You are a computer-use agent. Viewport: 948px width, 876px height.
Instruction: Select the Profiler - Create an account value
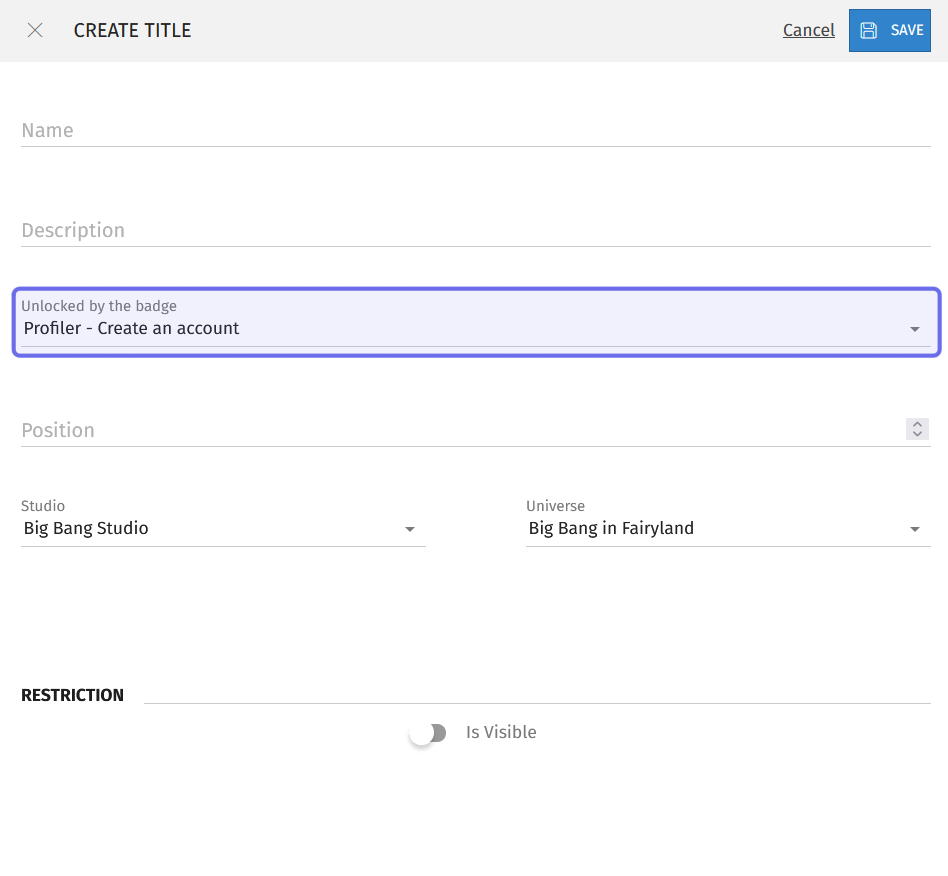131,328
